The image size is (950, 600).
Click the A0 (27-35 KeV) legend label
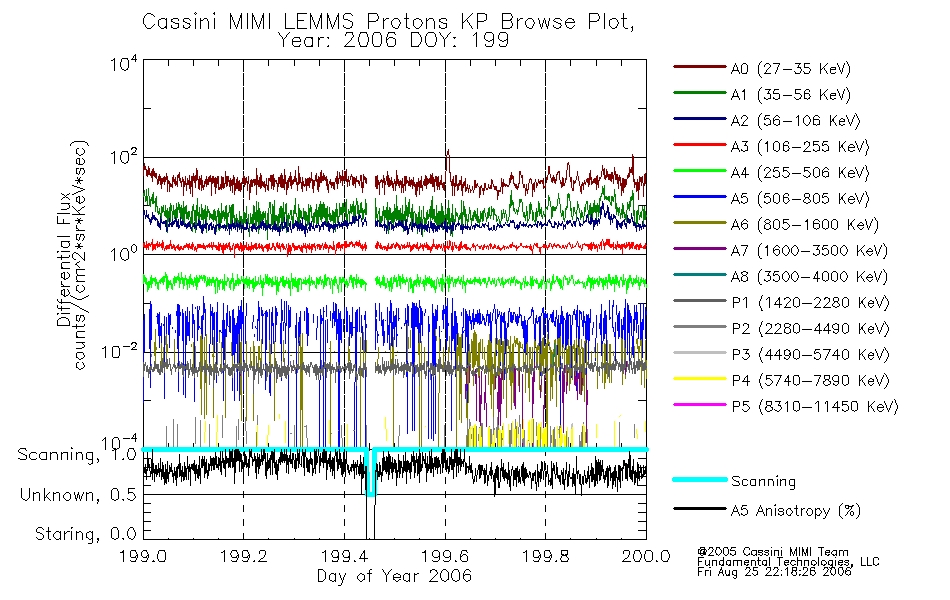point(791,69)
